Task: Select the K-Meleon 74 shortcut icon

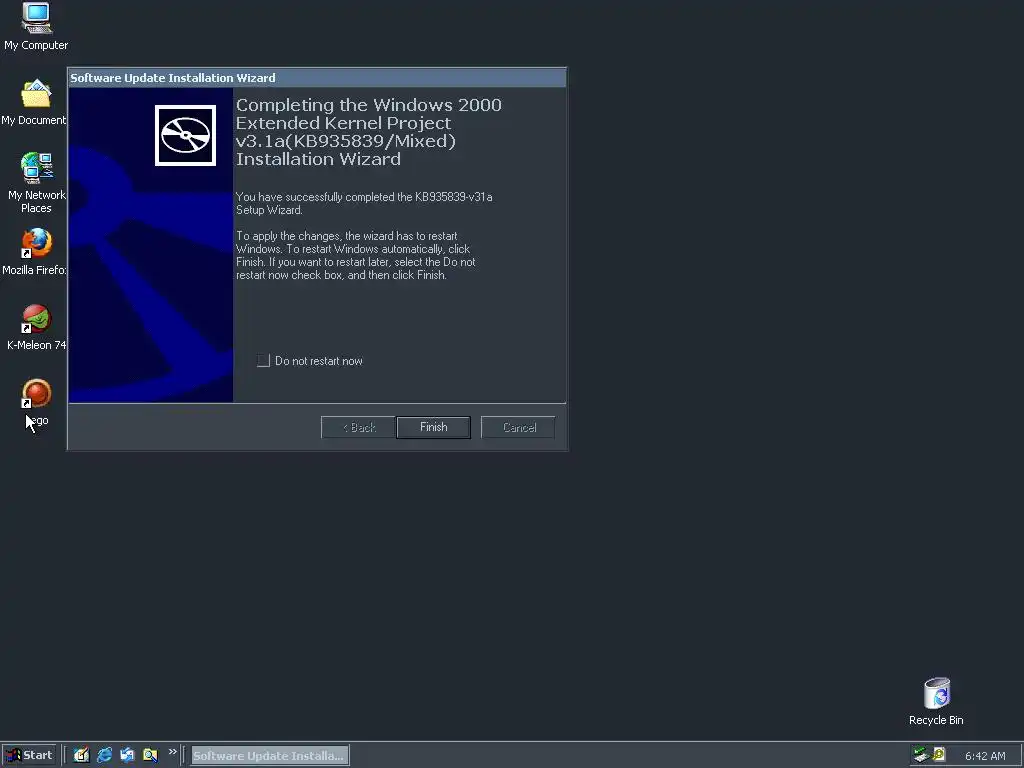Action: click(37, 319)
